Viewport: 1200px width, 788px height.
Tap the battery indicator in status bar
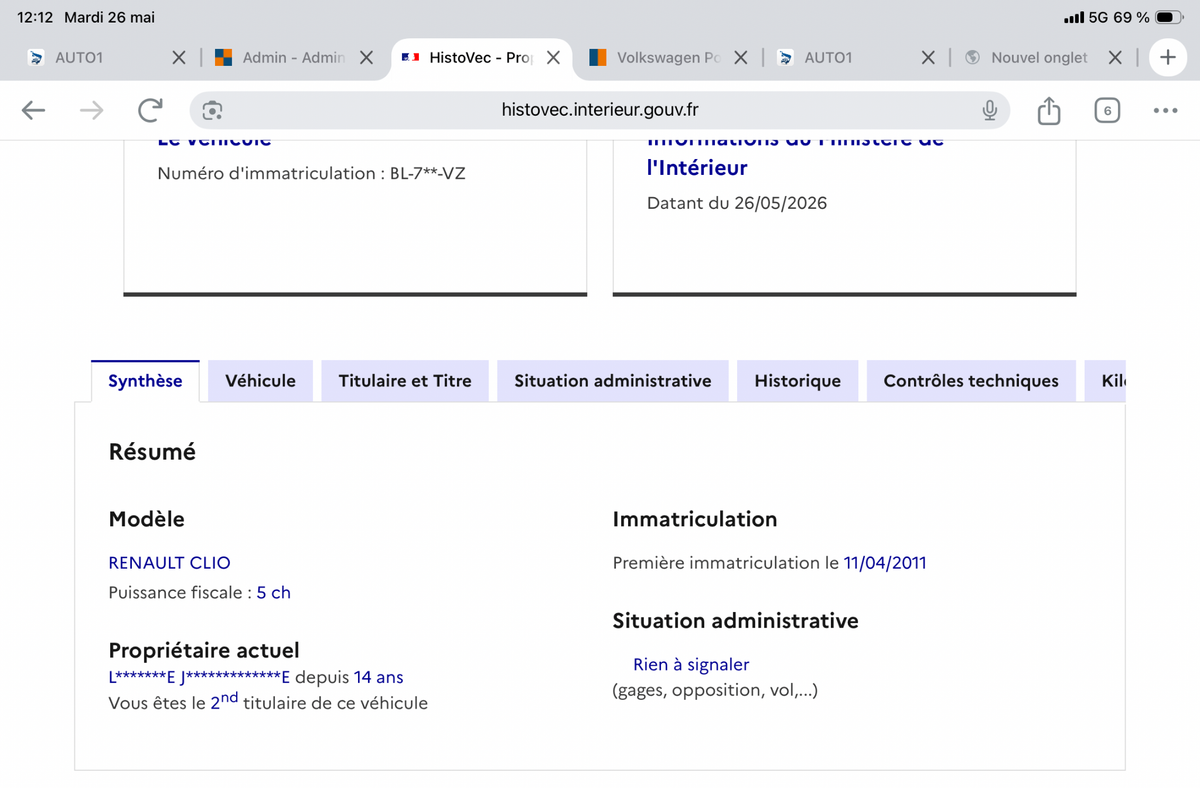1169,18
